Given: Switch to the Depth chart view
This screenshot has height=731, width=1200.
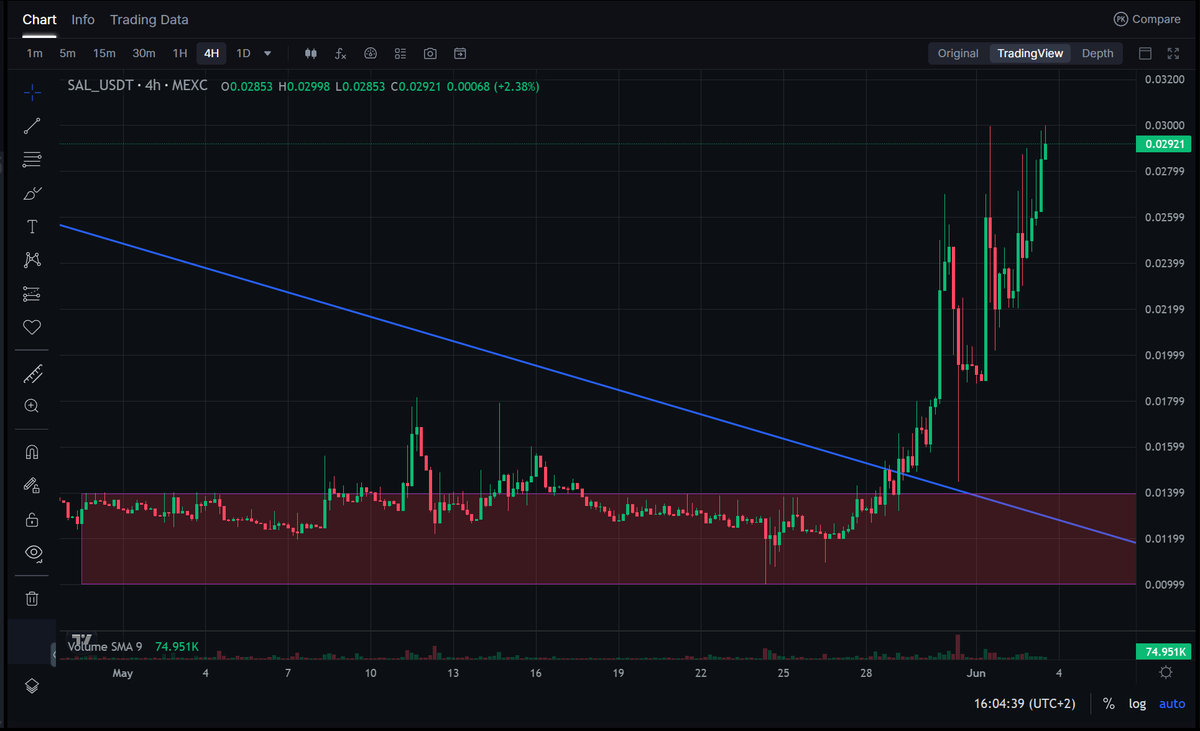Looking at the screenshot, I should 1097,53.
